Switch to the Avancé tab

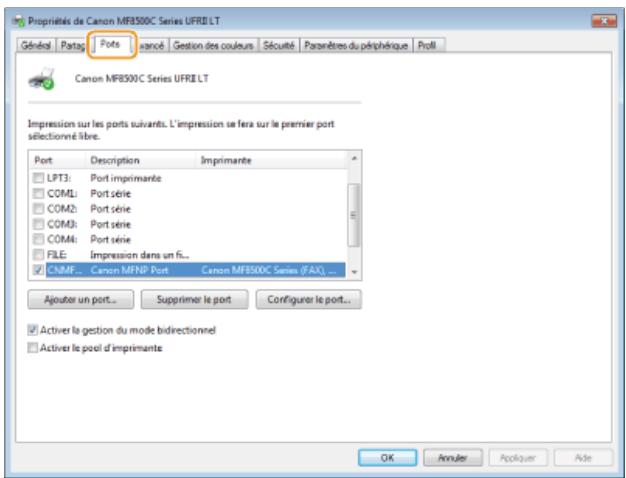tap(151, 46)
